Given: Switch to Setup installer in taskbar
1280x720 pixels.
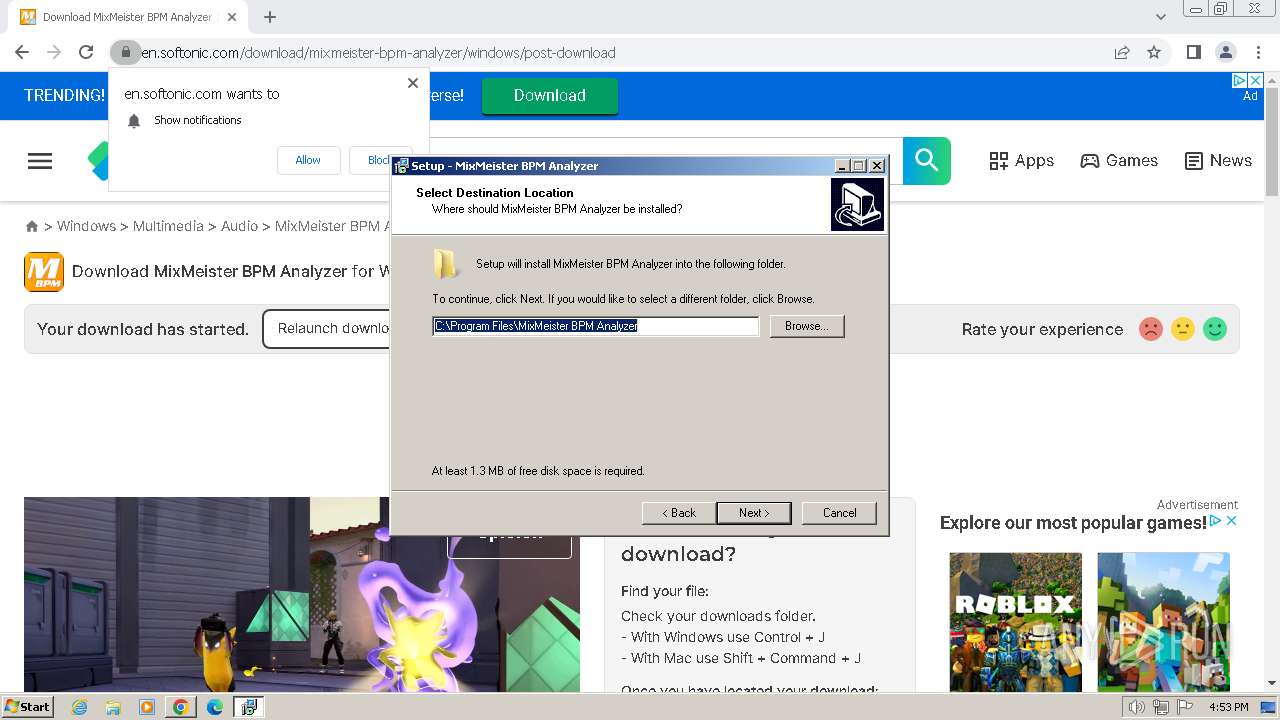Looking at the screenshot, I should click(x=249, y=707).
